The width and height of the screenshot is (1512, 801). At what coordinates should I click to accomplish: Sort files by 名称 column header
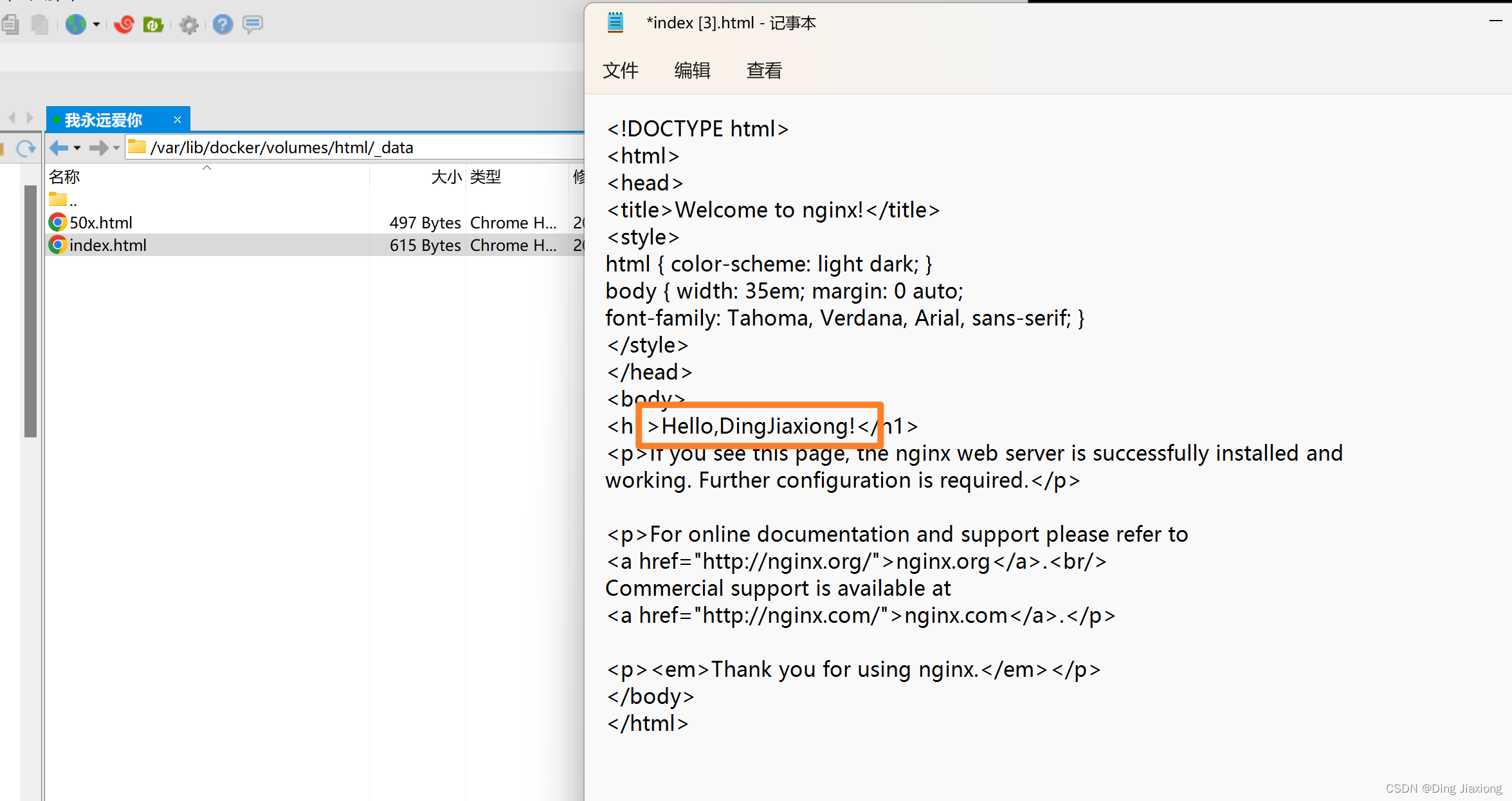coord(207,176)
